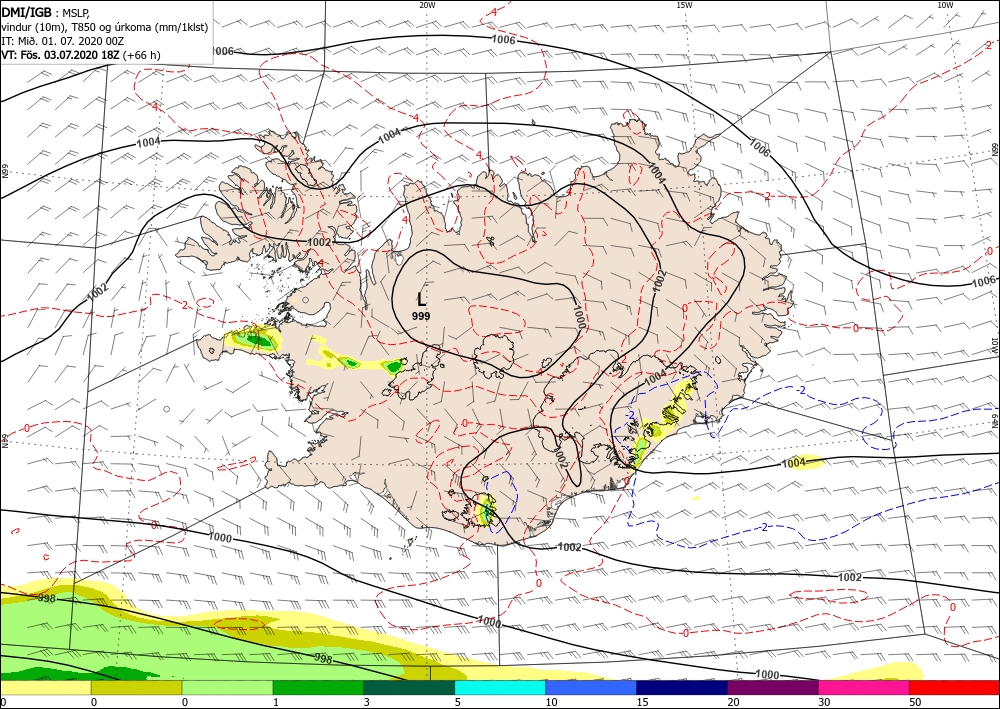Screen dimensions: 1000x709
Task: Select the purple legend color swatch
Action: point(773,687)
